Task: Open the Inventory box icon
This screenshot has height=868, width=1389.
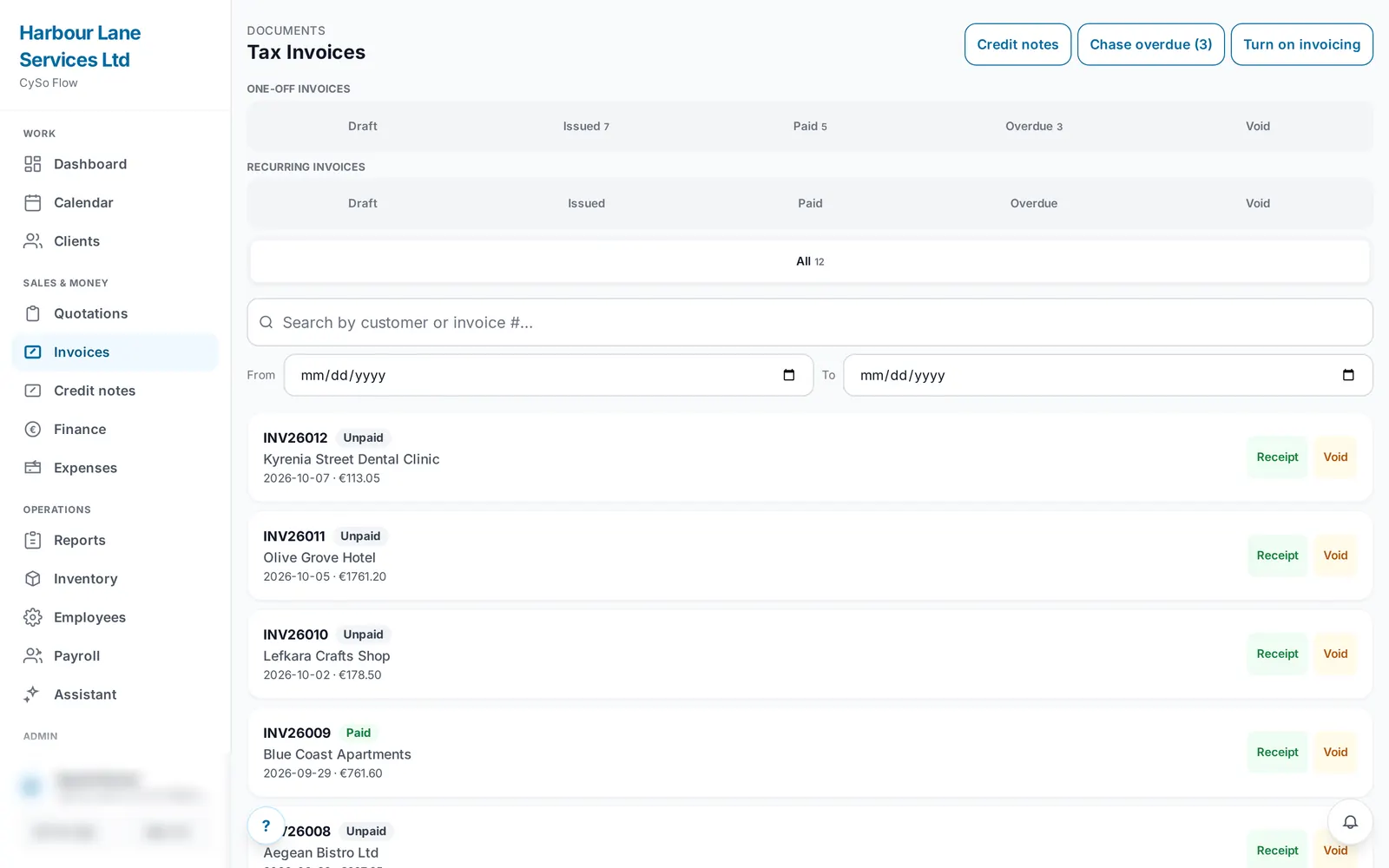Action: 33,579
